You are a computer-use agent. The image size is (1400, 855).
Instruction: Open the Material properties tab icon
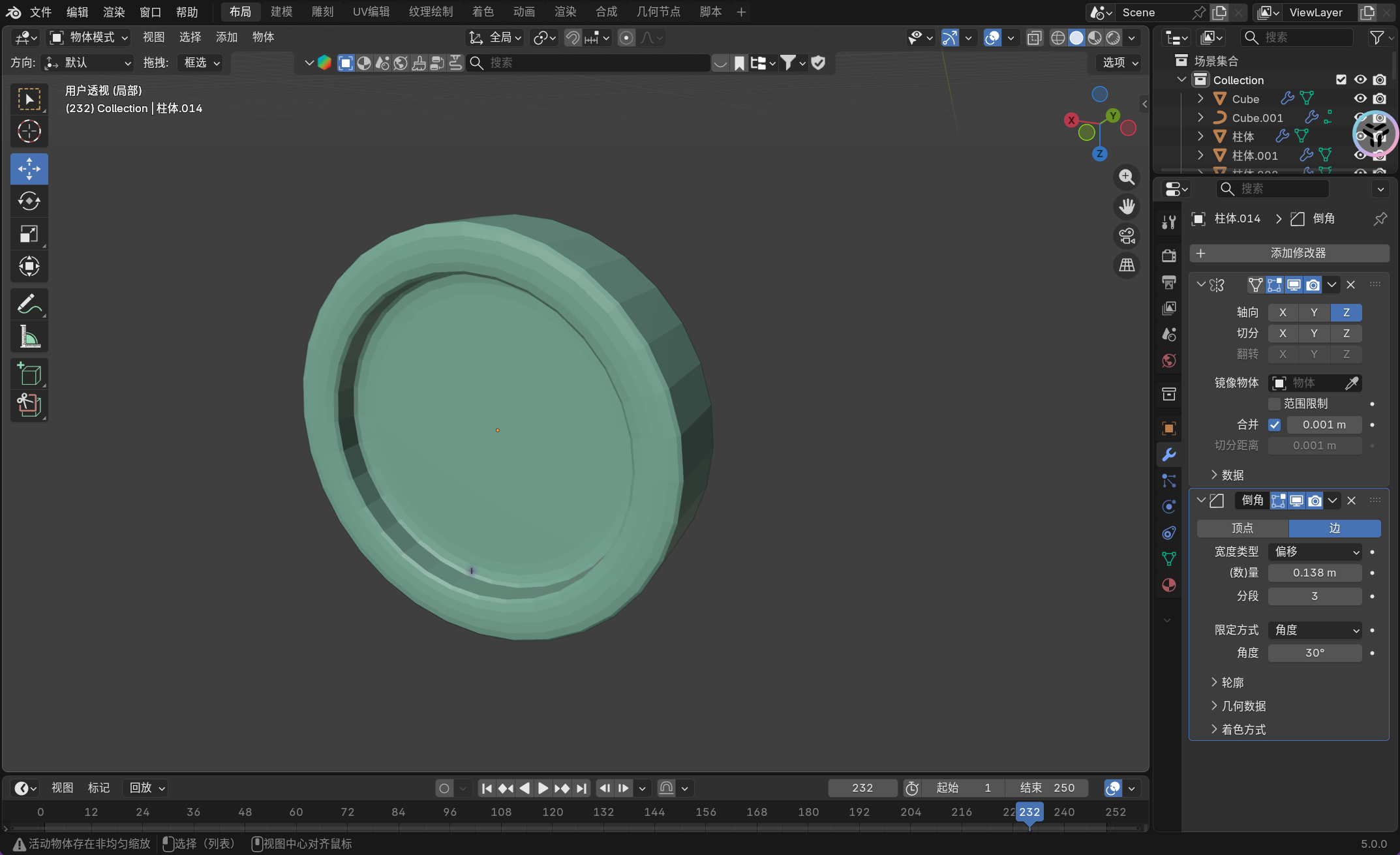click(1168, 585)
